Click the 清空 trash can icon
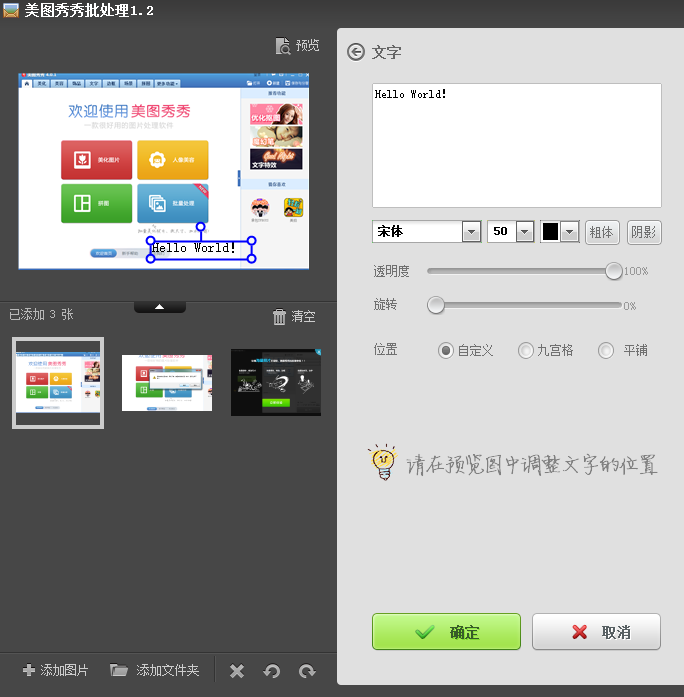684x697 pixels. click(279, 316)
